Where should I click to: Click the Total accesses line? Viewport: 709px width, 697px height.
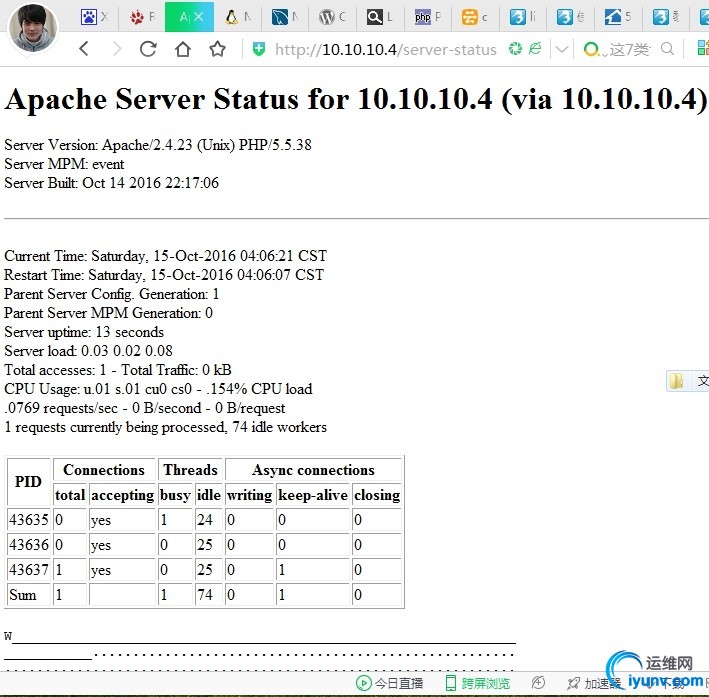click(x=118, y=370)
